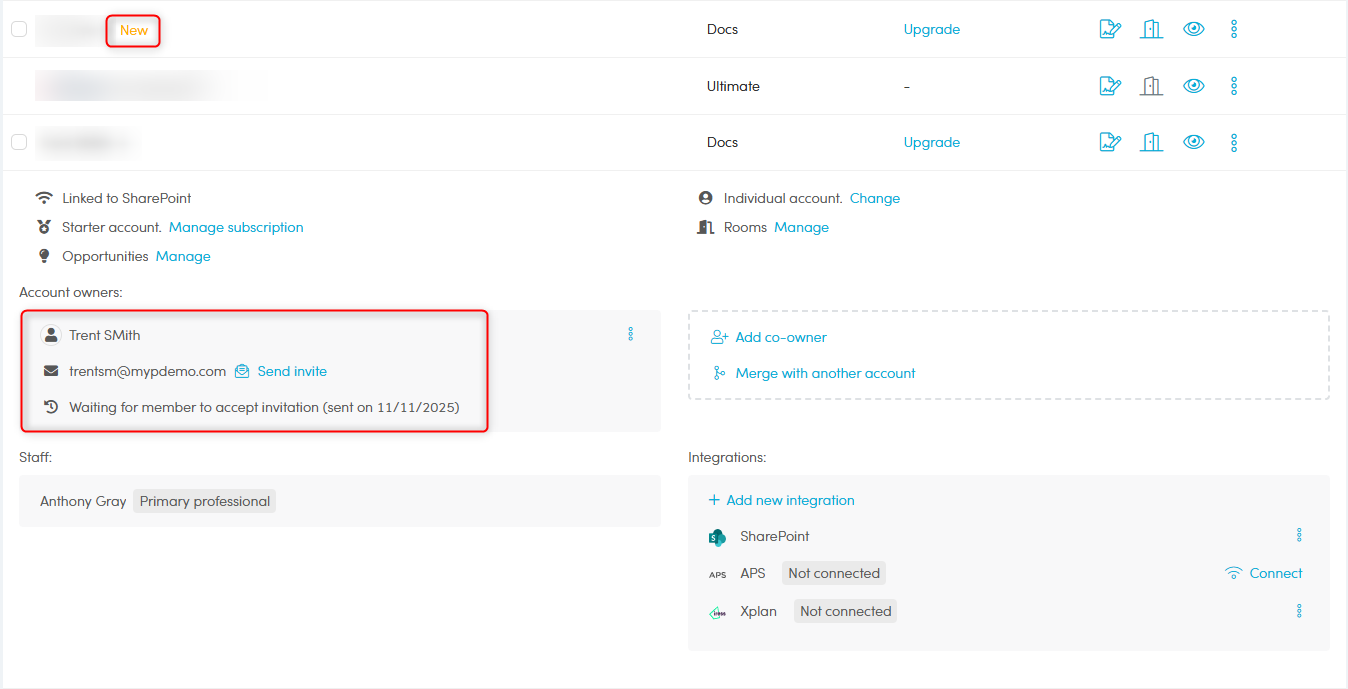Click Upgrade in the first Docs row

[x=931, y=29]
